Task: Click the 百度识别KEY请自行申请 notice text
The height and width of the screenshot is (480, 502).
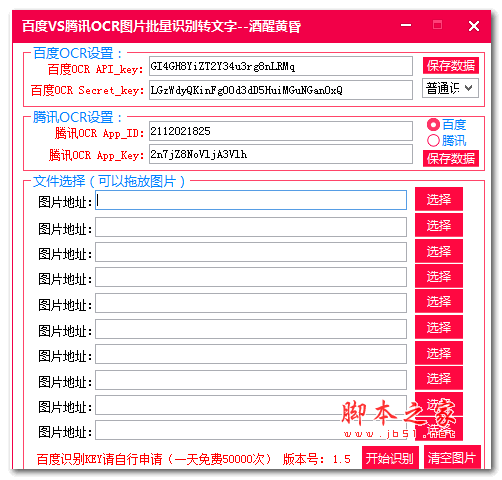Action: [154, 459]
